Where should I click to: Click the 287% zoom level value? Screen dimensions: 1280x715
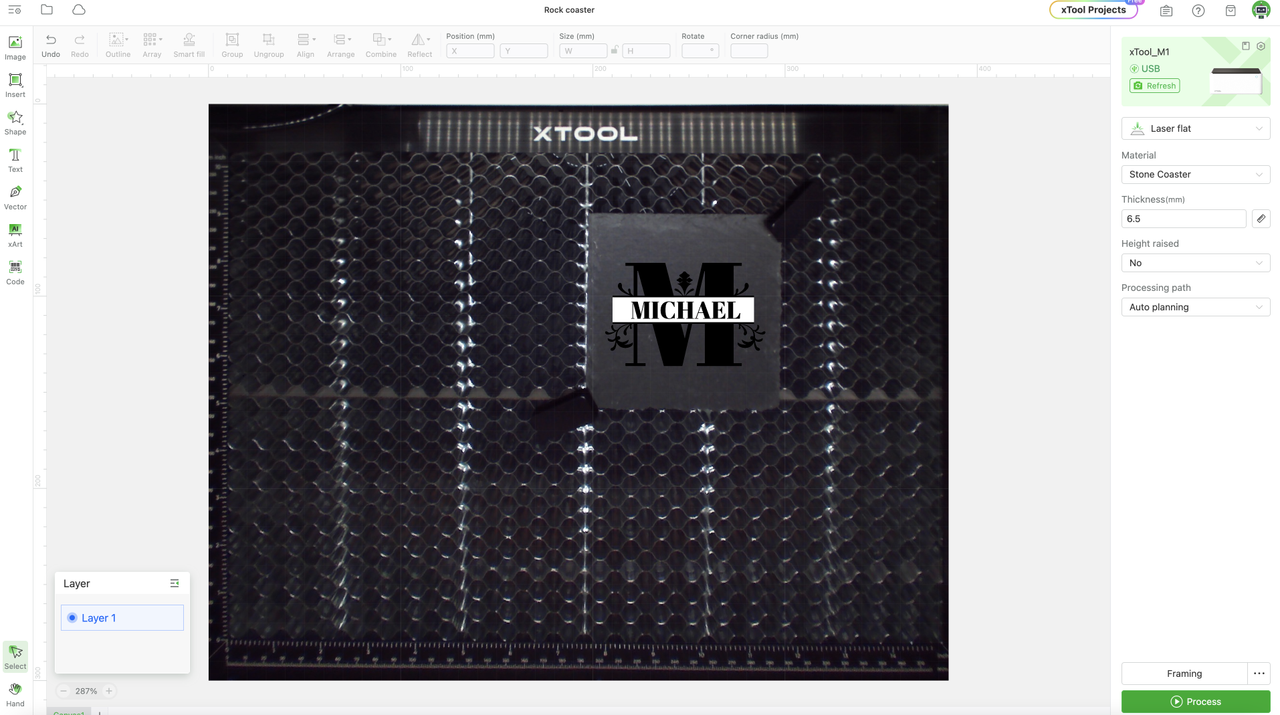coord(86,691)
